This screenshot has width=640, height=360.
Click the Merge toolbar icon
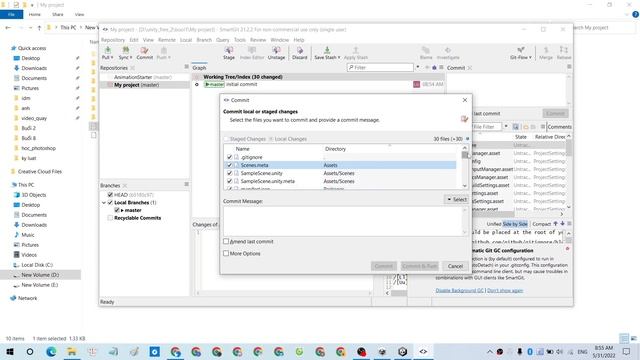[x=546, y=50]
